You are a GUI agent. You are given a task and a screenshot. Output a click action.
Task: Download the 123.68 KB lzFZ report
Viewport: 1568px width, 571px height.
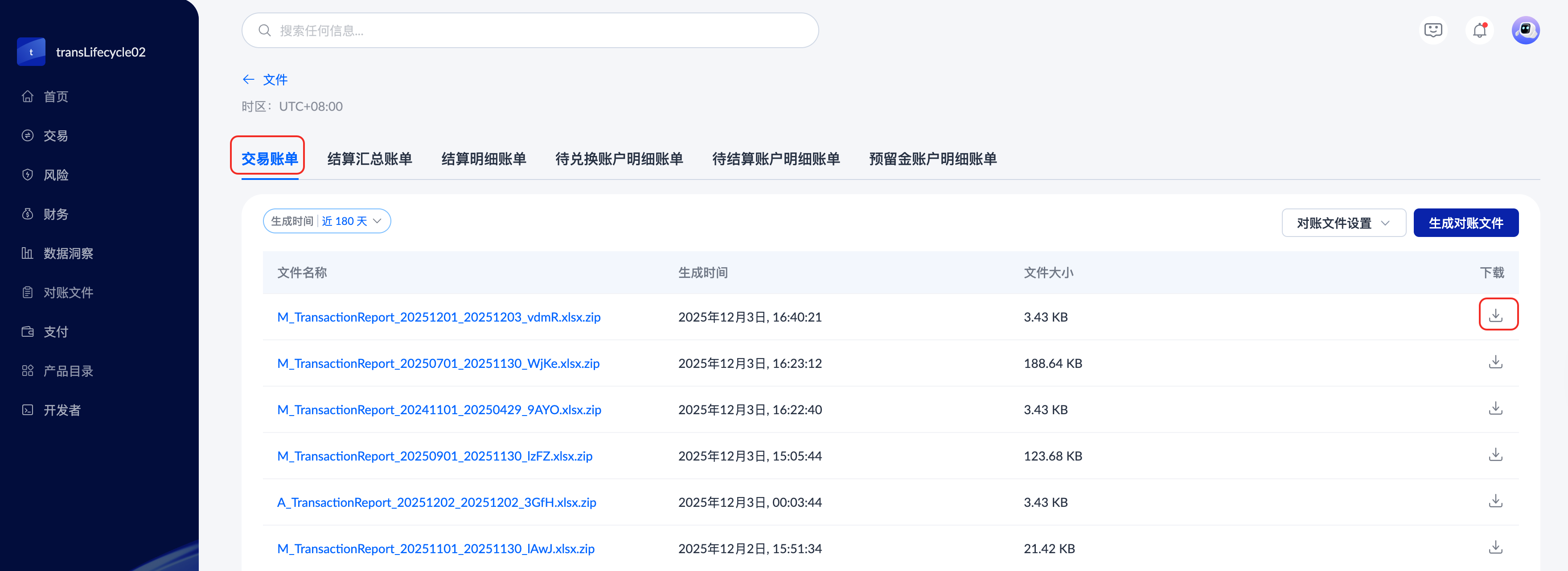[x=1495, y=455]
